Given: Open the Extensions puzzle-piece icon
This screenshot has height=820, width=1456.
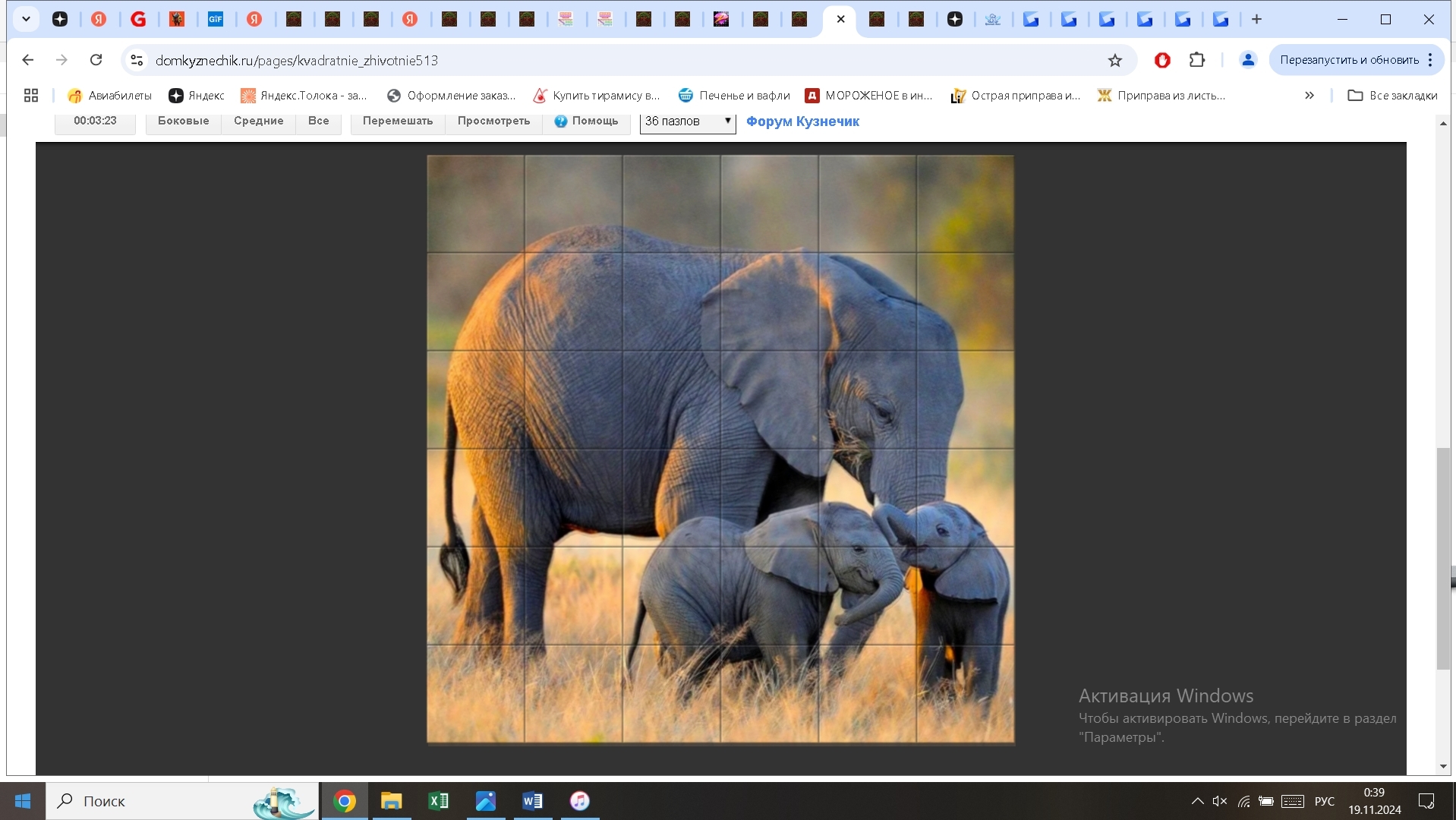Looking at the screenshot, I should click(1197, 60).
